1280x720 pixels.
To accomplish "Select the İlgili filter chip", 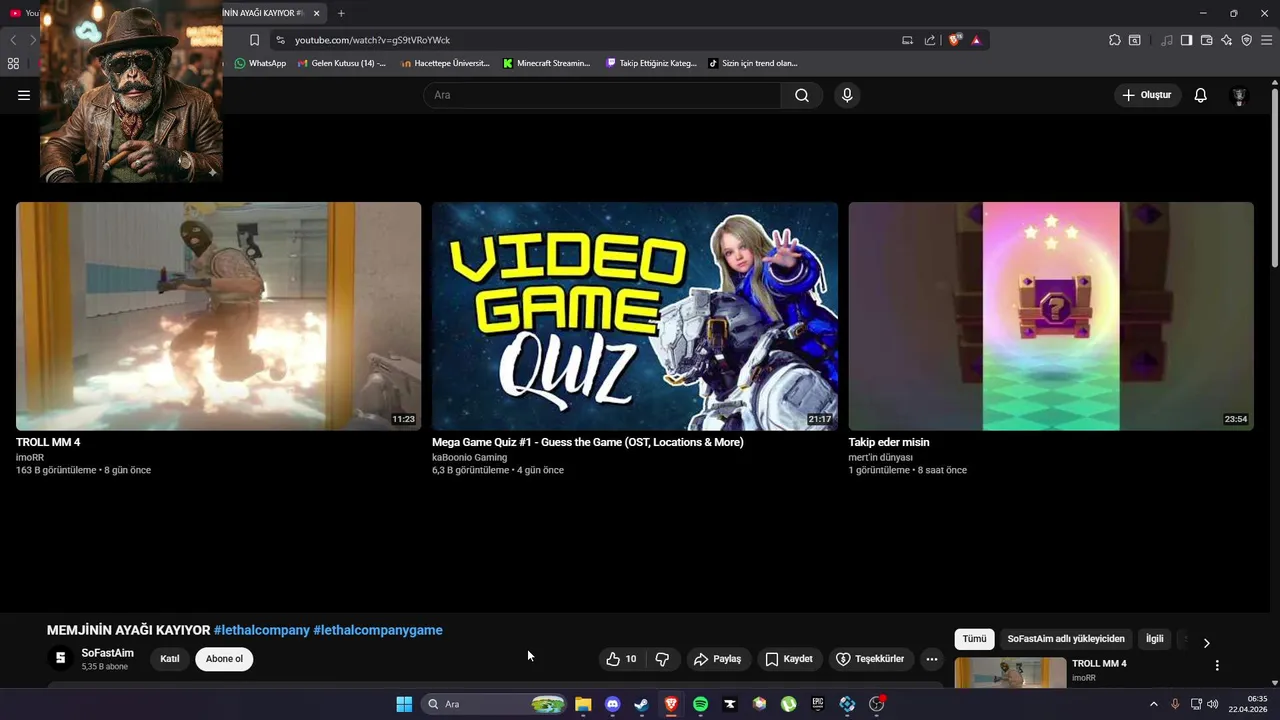I will (1155, 639).
